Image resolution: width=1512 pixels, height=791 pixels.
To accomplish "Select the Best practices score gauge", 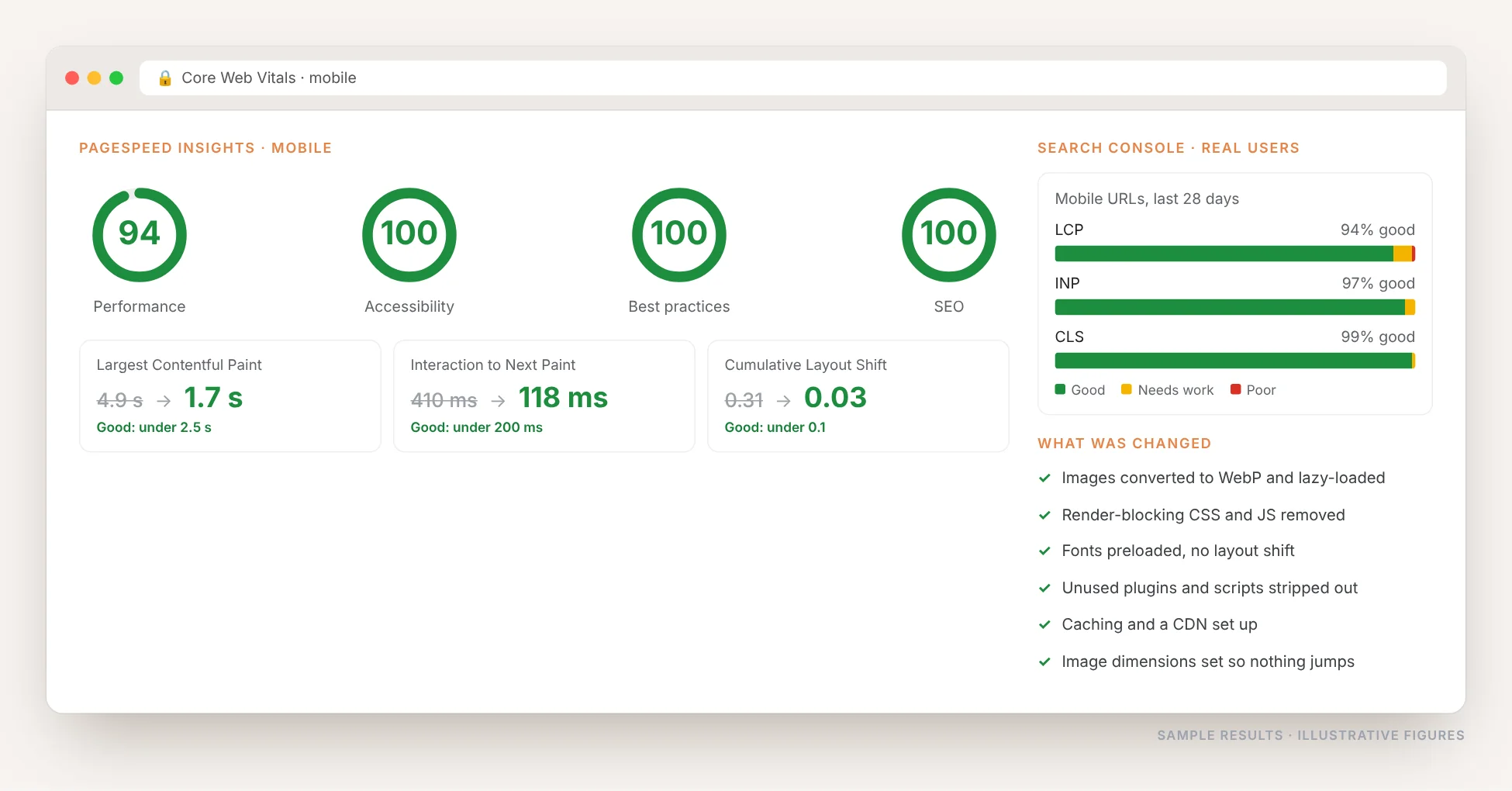I will [679, 234].
